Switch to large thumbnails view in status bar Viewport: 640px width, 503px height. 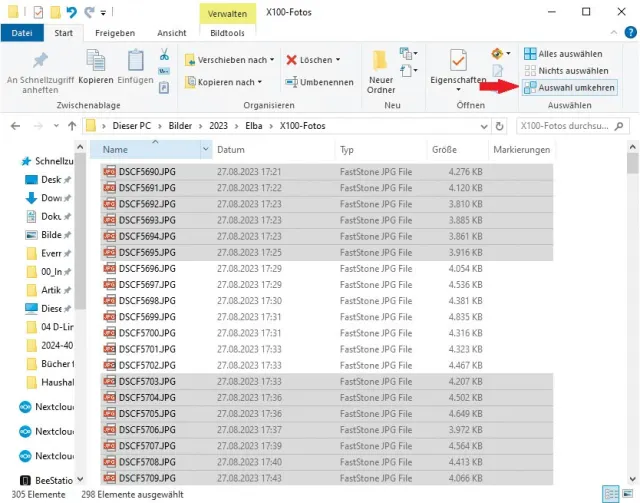[x=629, y=494]
